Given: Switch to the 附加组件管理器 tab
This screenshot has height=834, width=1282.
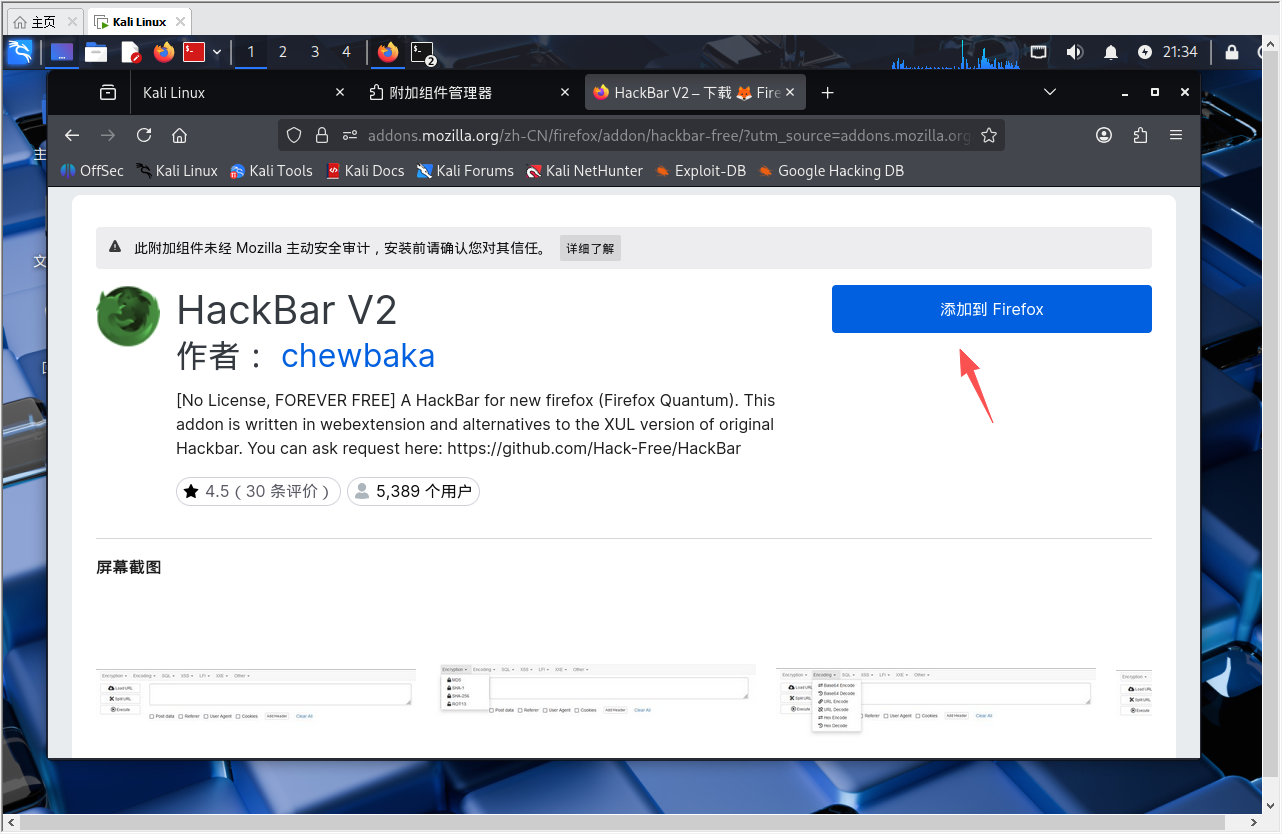Looking at the screenshot, I should pyautogui.click(x=468, y=92).
